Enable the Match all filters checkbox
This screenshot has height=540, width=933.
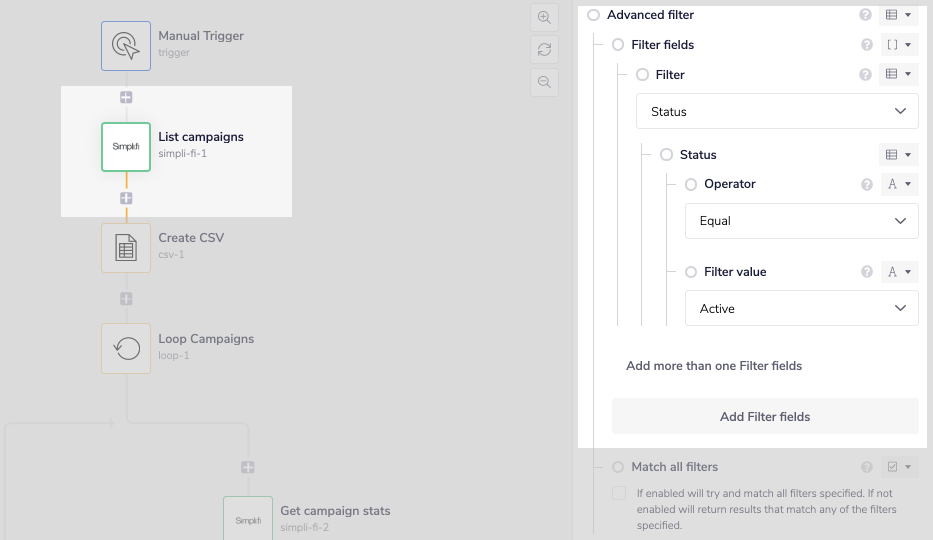(x=619, y=493)
